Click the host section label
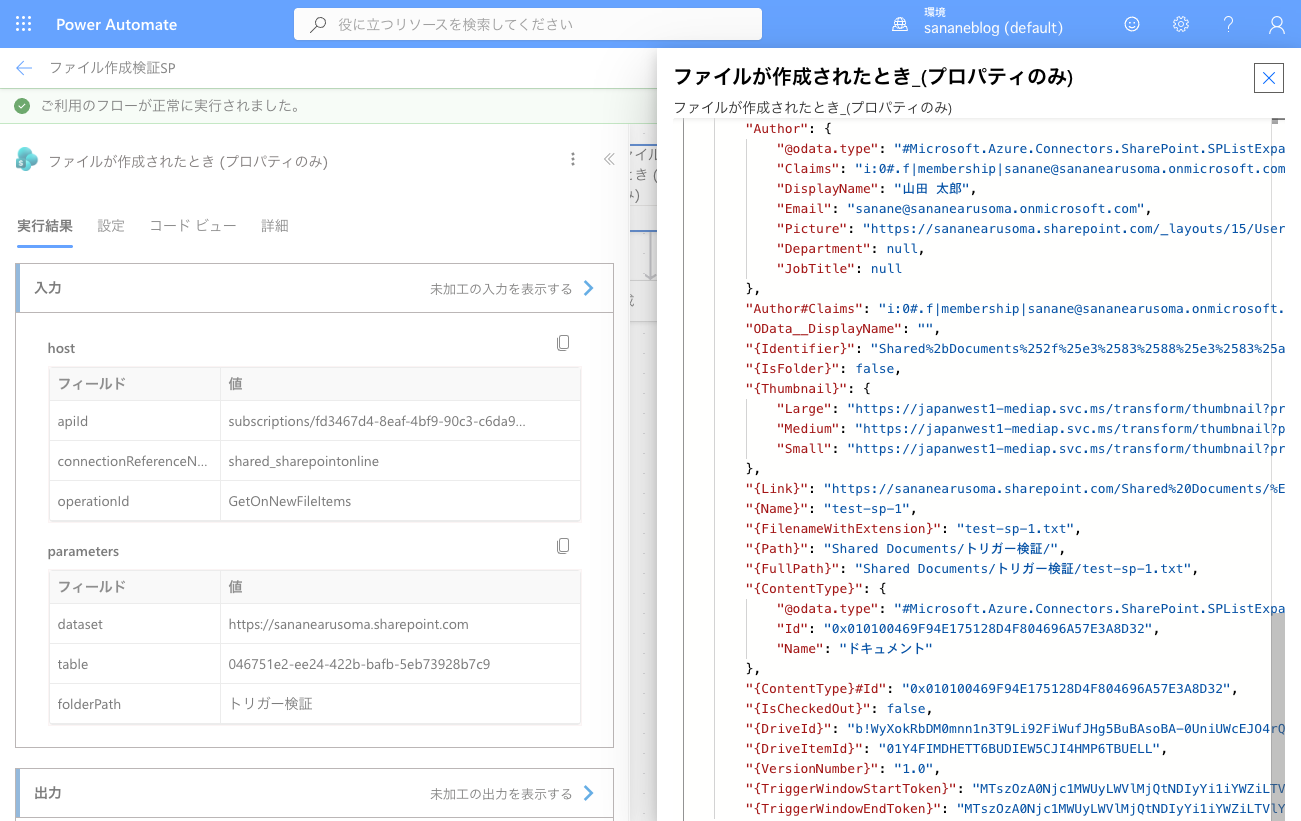The image size is (1301, 821). click(x=61, y=348)
